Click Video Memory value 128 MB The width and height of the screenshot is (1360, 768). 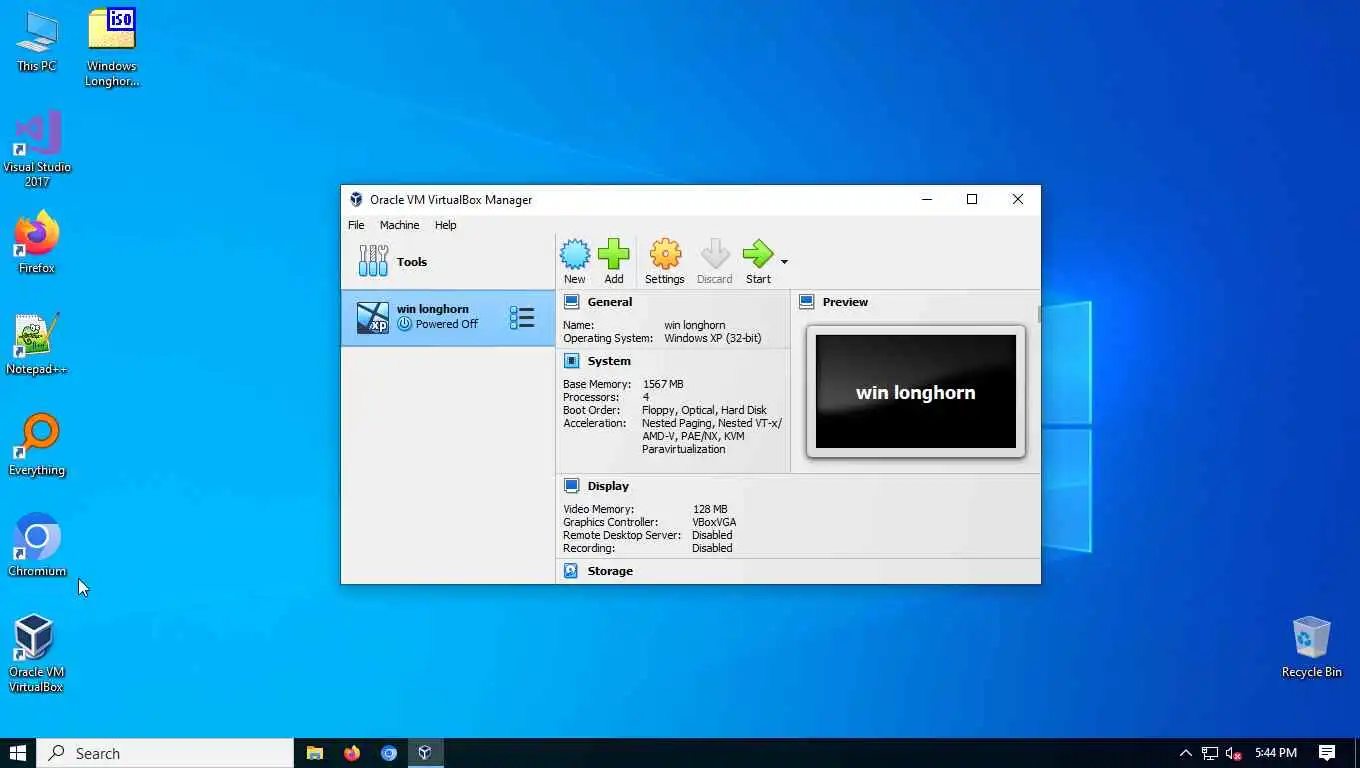710,509
